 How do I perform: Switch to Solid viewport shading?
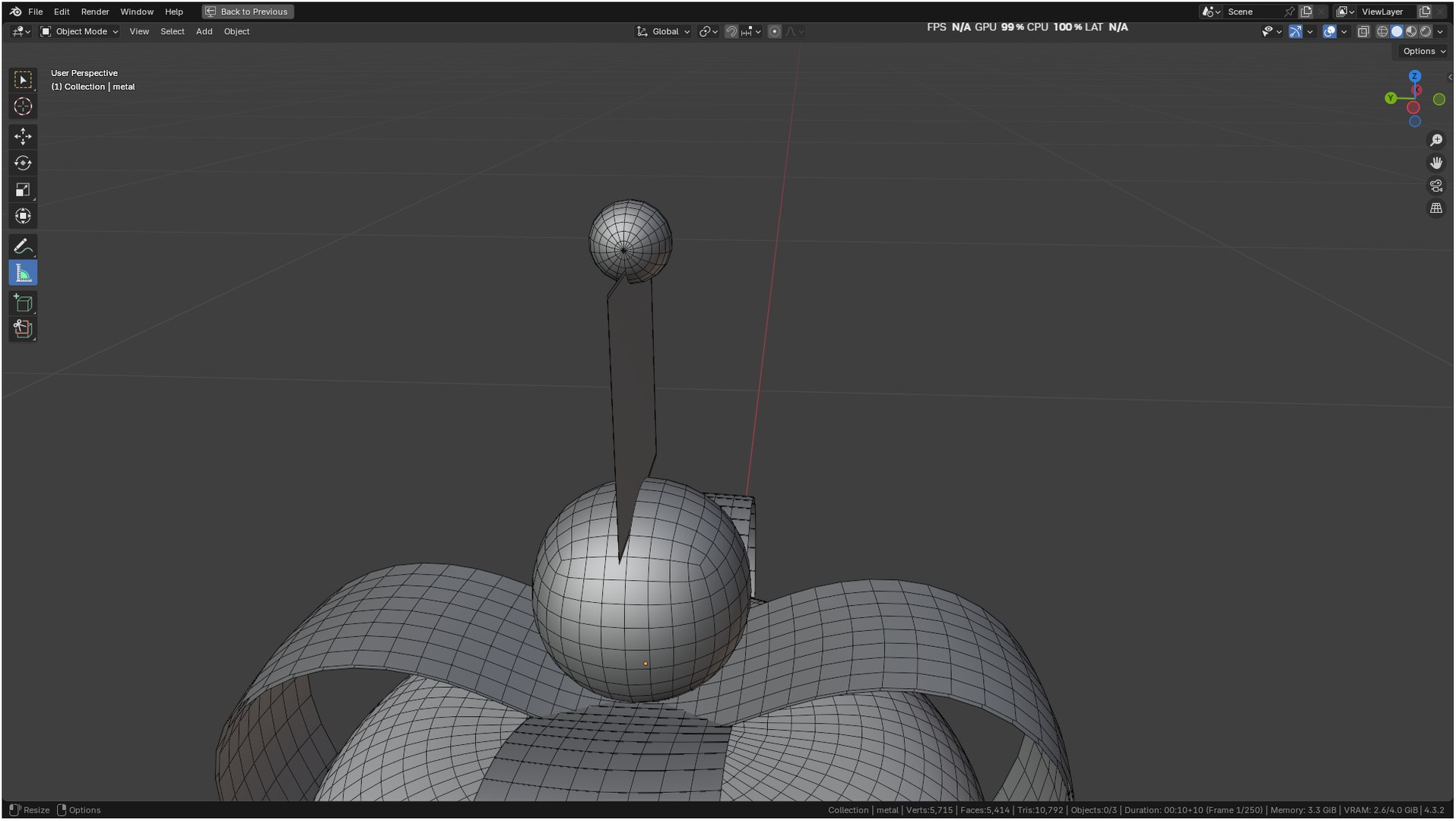pos(1397,31)
